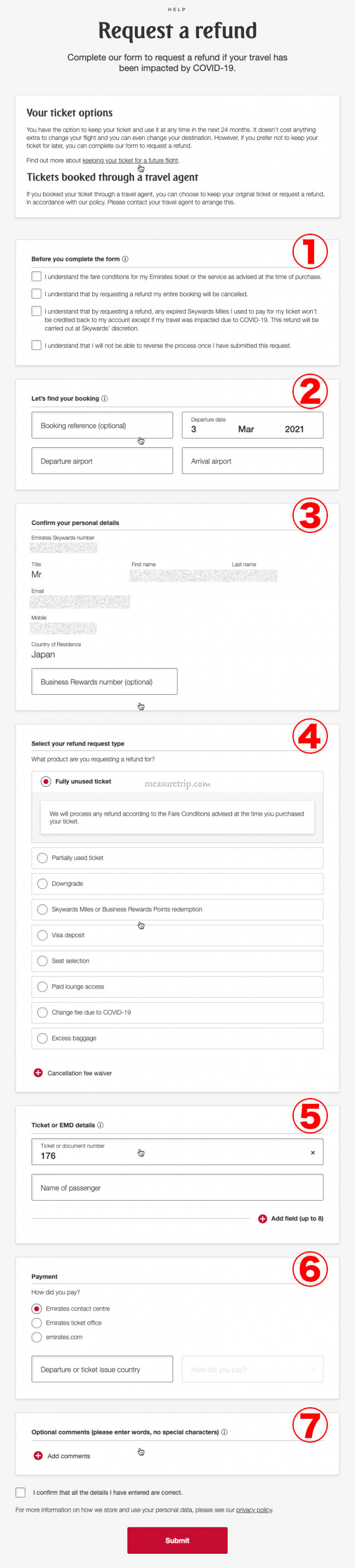
Task: Tick 'I confirm that all the details' checkbox
Action: point(21,1492)
